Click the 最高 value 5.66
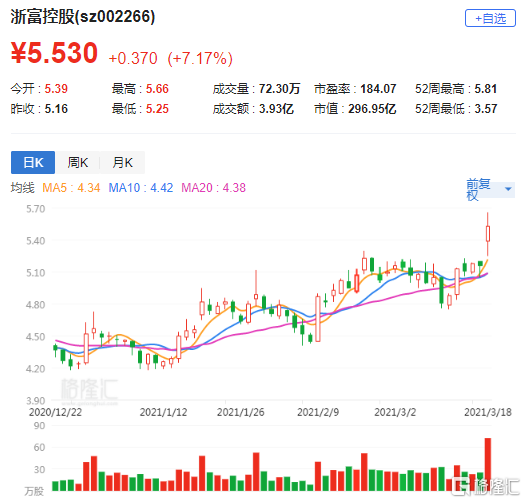Image resolution: width=526 pixels, height=503 pixels. [x=157, y=89]
